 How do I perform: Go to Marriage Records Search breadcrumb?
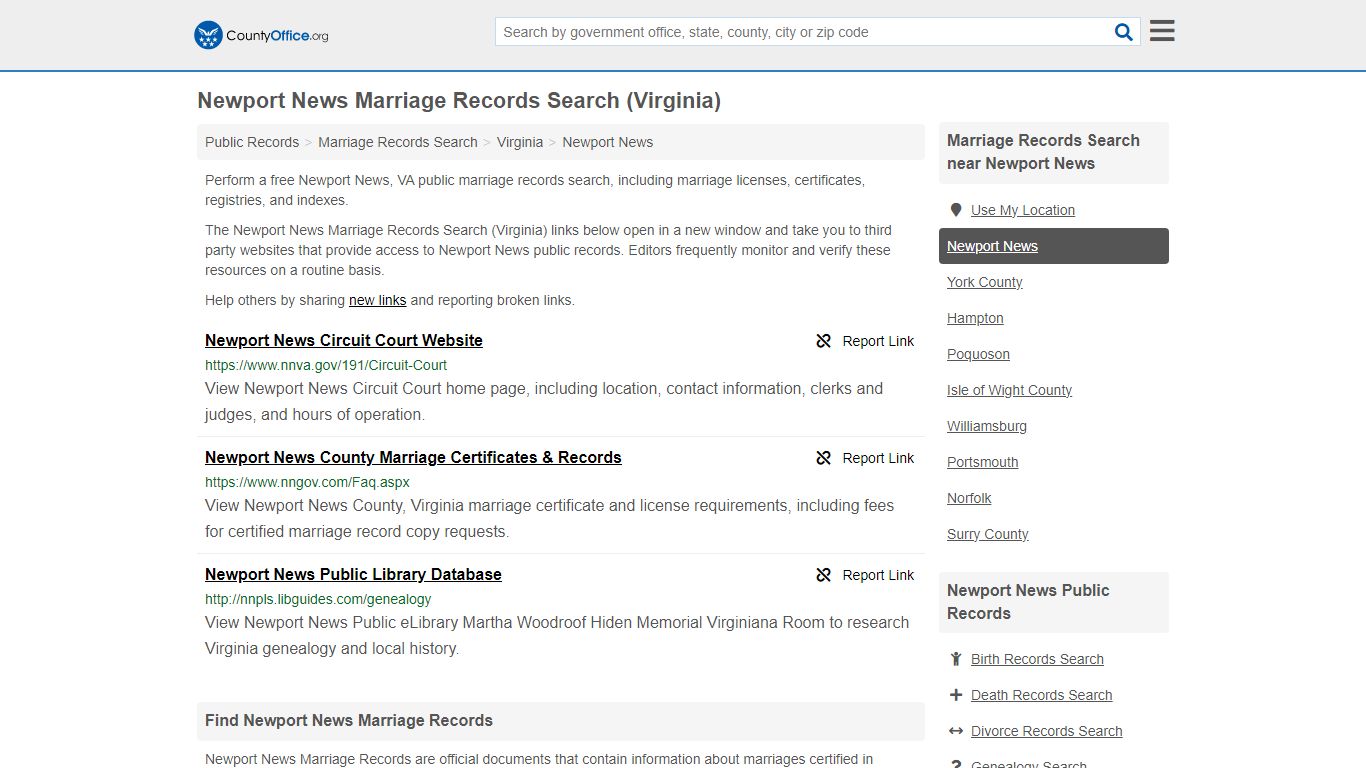tap(398, 142)
